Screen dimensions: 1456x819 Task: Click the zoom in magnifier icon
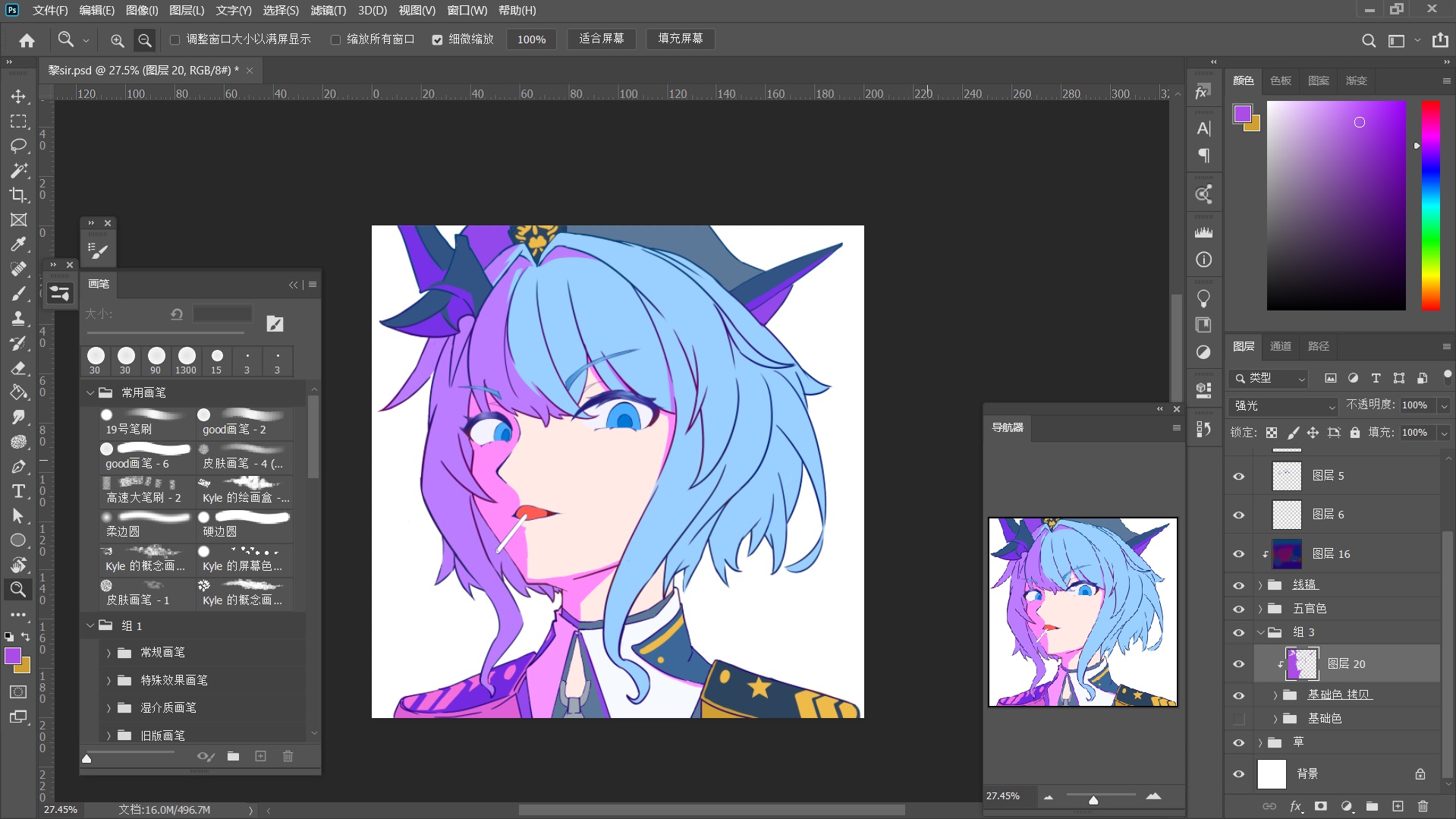point(117,40)
